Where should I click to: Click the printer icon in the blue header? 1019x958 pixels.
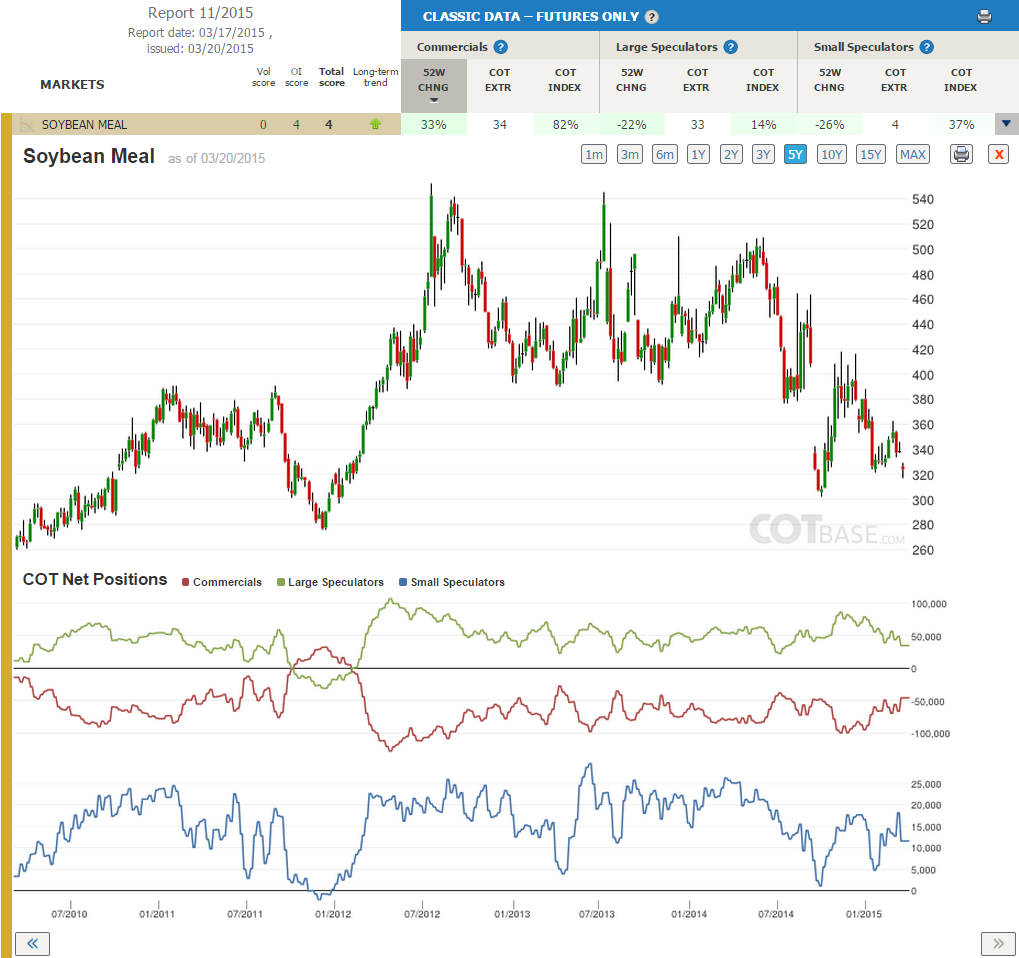[x=984, y=17]
